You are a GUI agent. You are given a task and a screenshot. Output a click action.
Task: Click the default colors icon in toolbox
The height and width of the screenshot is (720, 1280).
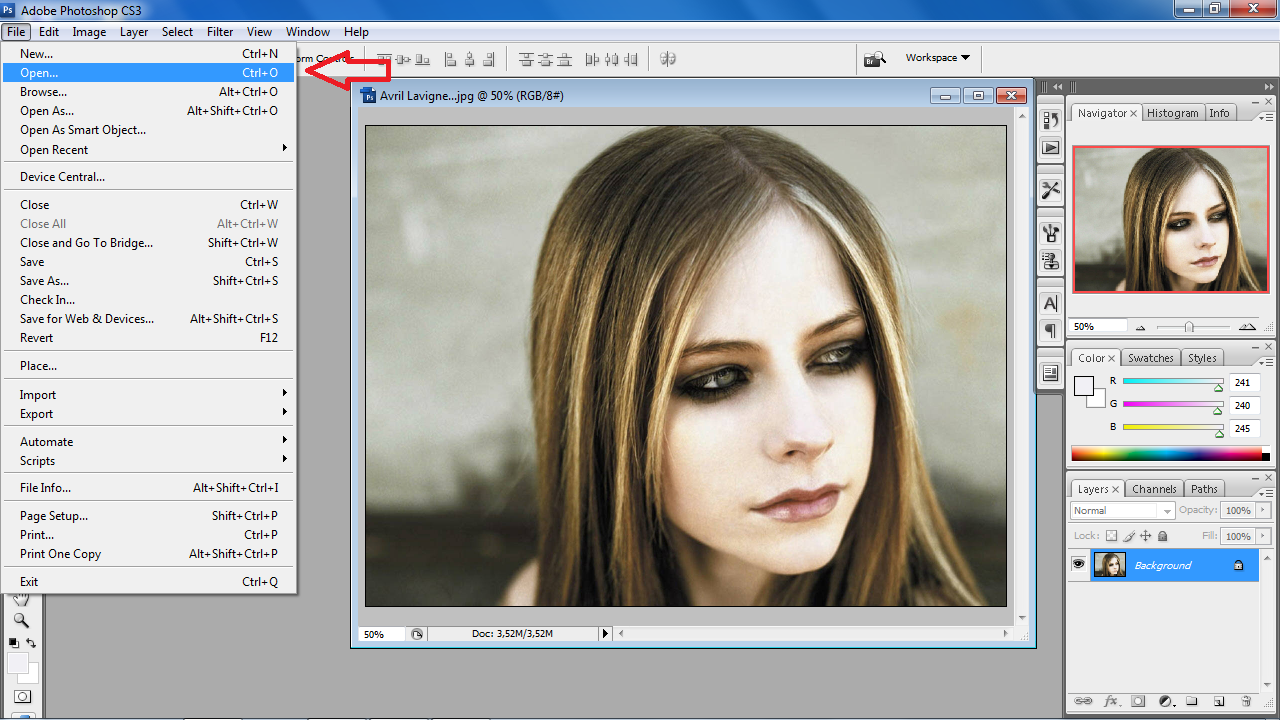point(14,643)
